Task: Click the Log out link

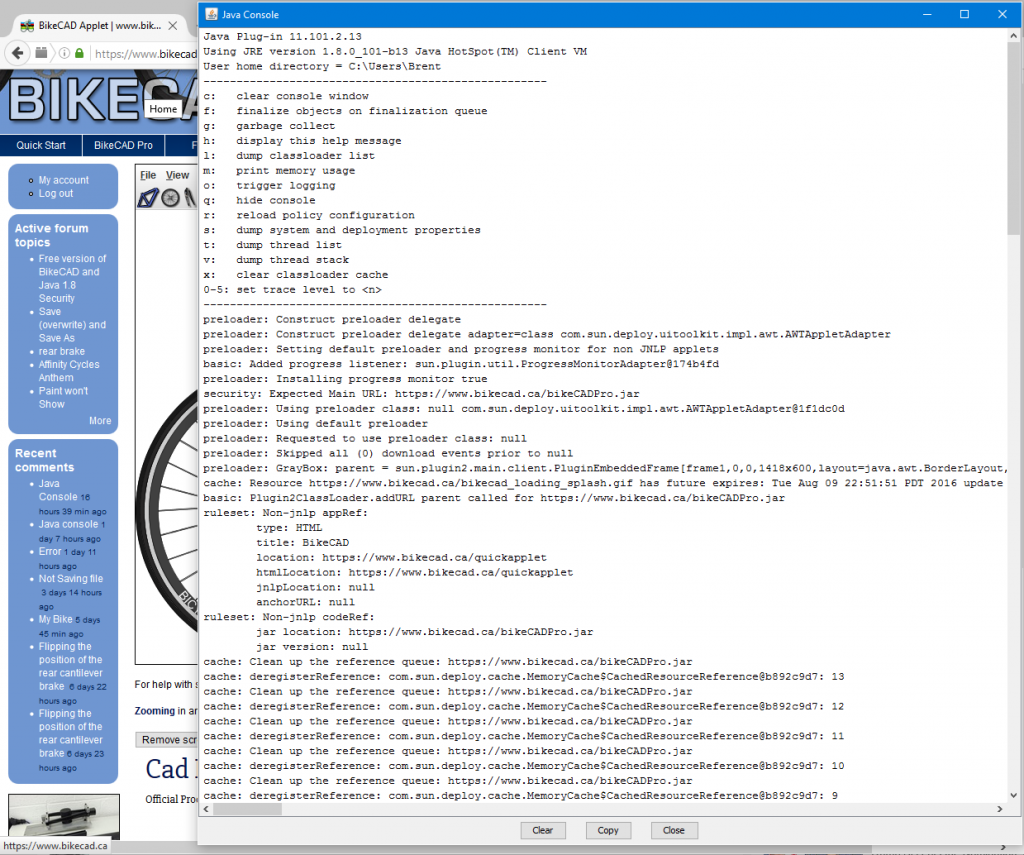Action: click(56, 193)
